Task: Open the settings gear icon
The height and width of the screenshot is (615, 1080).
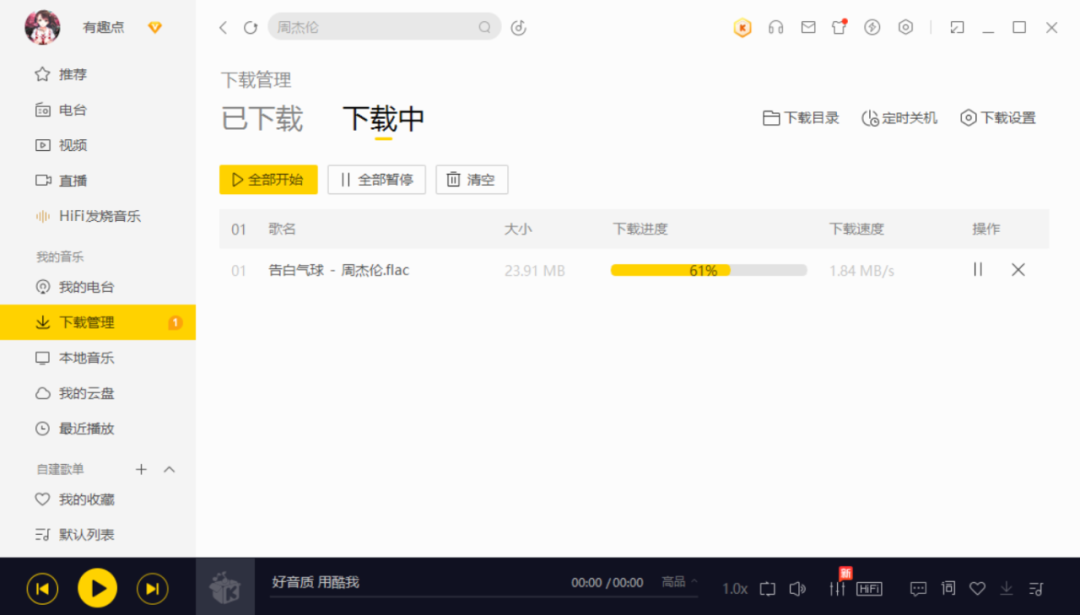Action: (906, 27)
